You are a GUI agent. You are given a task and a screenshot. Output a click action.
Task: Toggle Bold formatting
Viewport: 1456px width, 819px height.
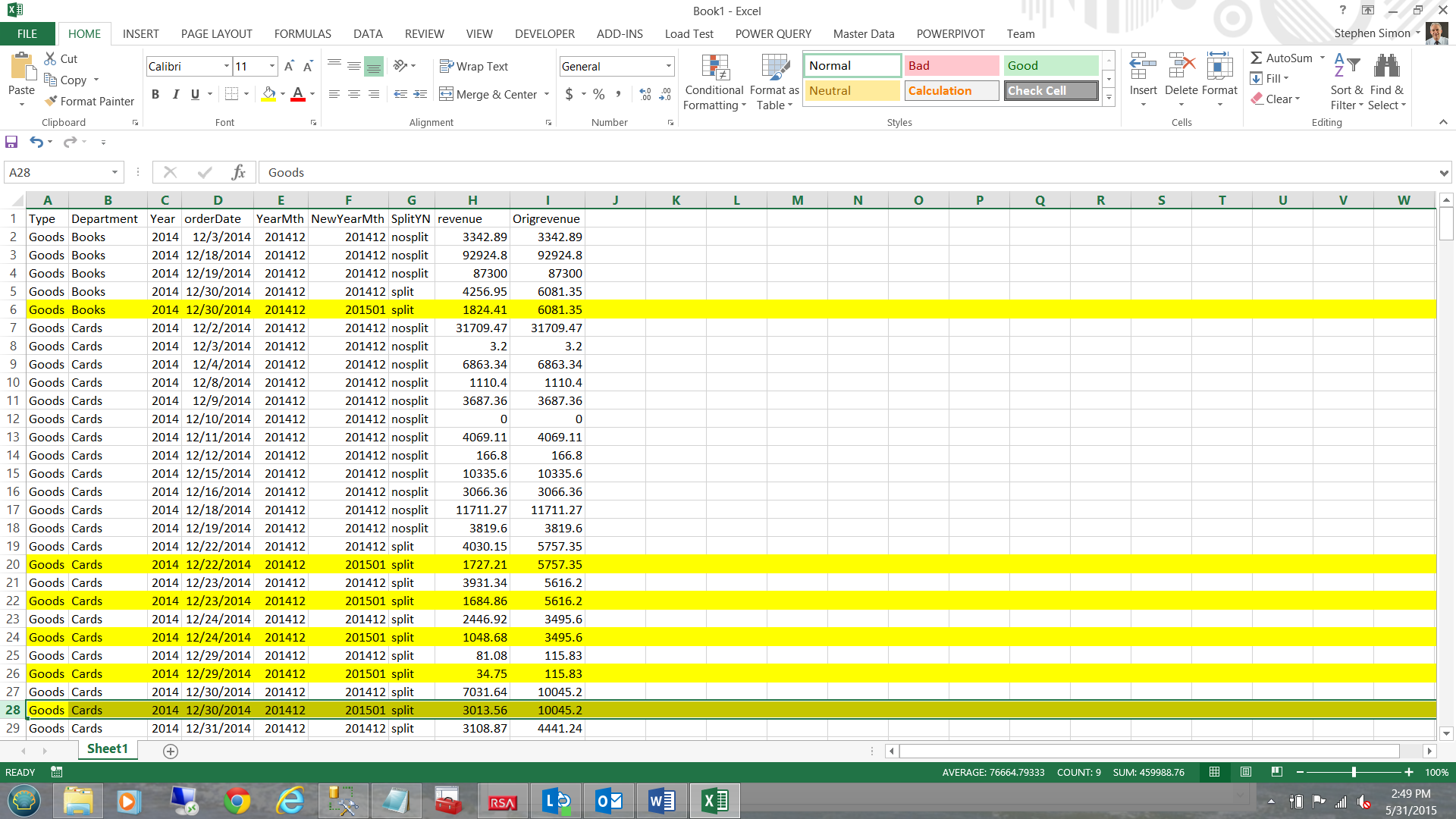(x=155, y=94)
